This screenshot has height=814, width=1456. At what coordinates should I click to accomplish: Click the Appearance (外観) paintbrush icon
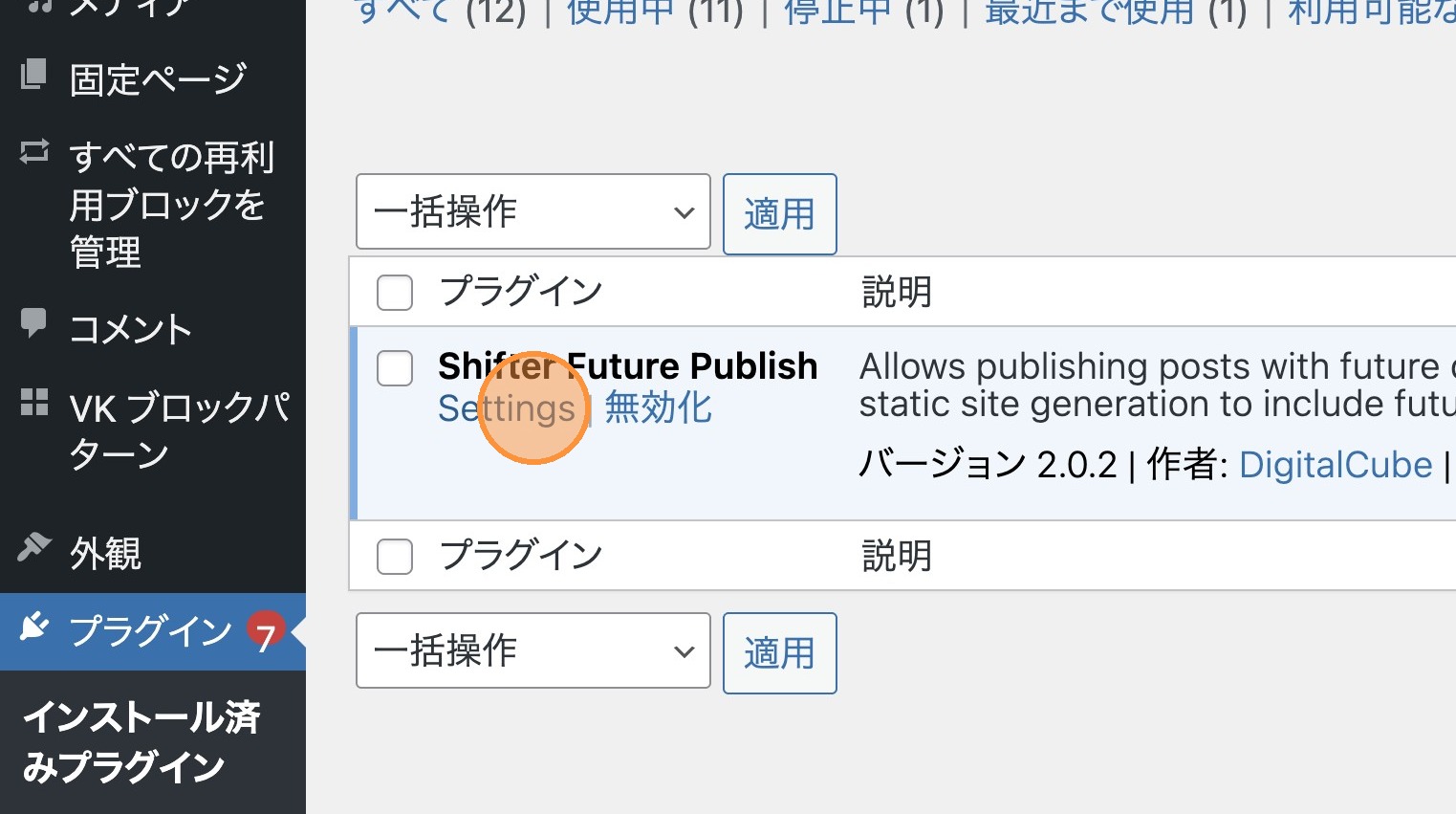(33, 547)
